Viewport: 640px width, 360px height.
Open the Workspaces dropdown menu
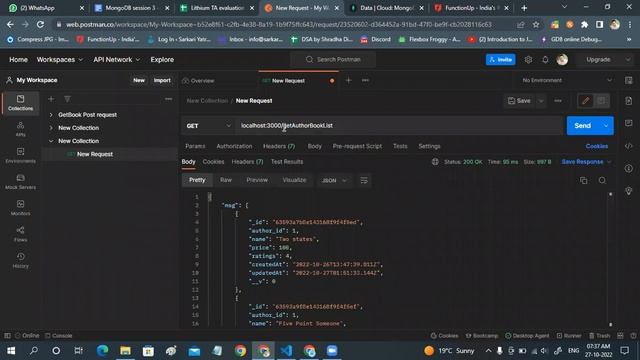point(60,60)
